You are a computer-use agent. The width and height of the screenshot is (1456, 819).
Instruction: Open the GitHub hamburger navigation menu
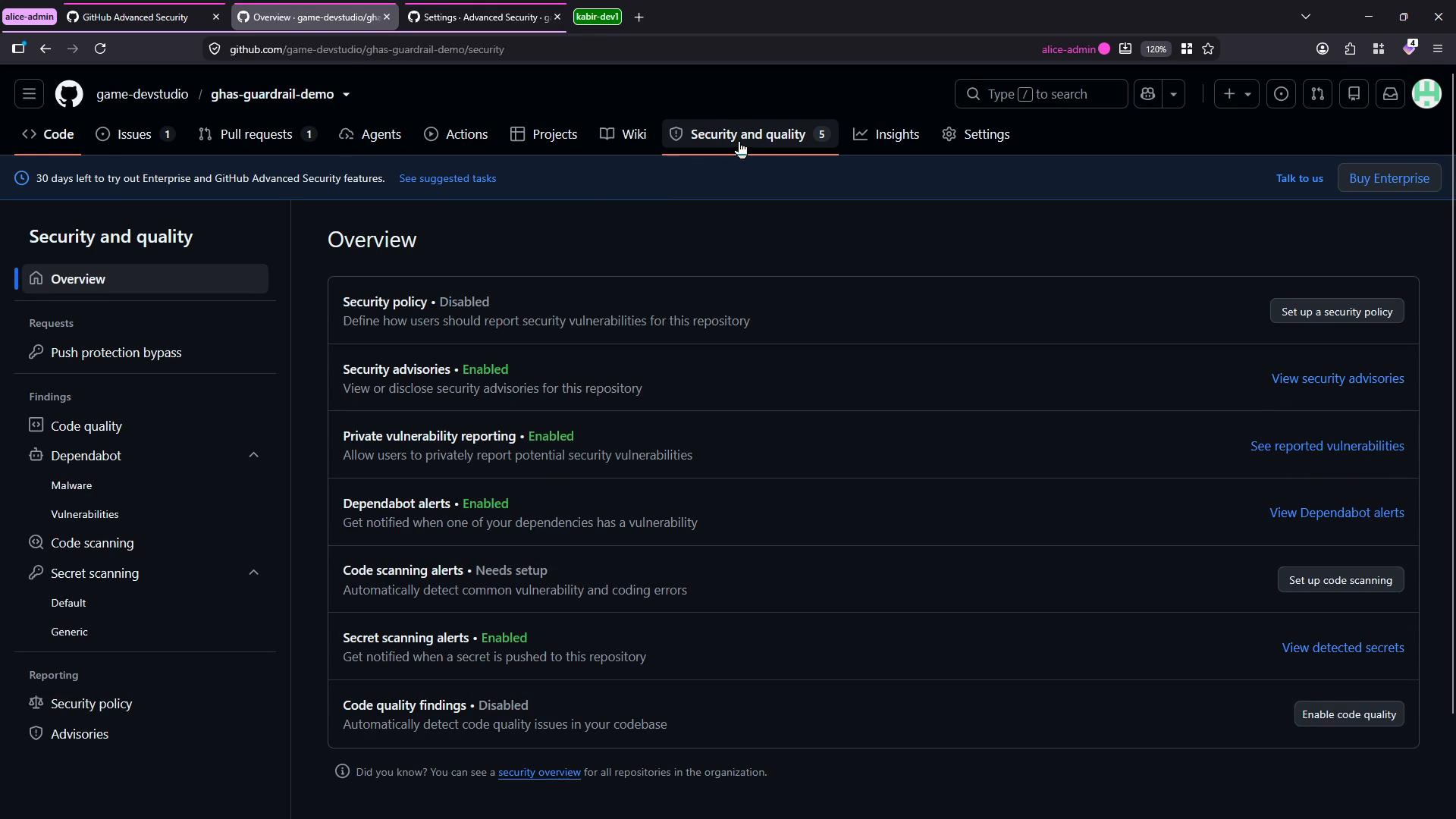(x=29, y=94)
